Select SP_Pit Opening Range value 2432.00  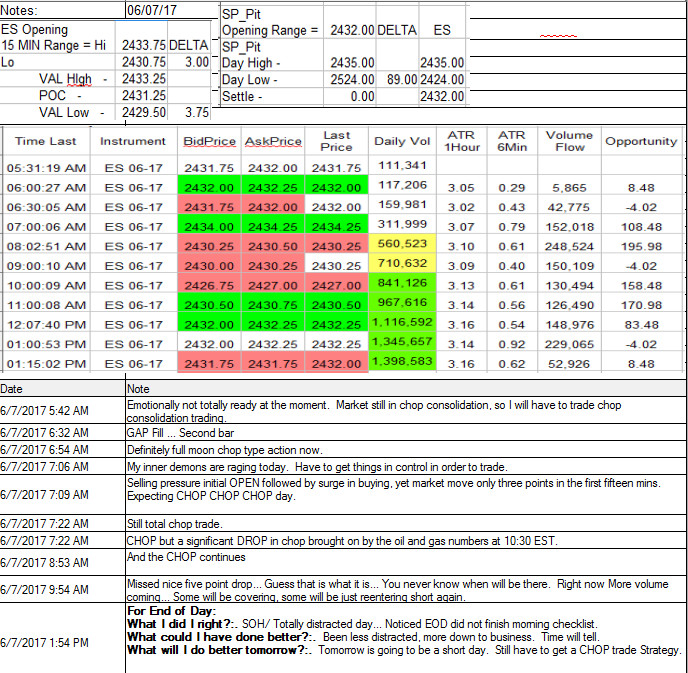(x=352, y=30)
